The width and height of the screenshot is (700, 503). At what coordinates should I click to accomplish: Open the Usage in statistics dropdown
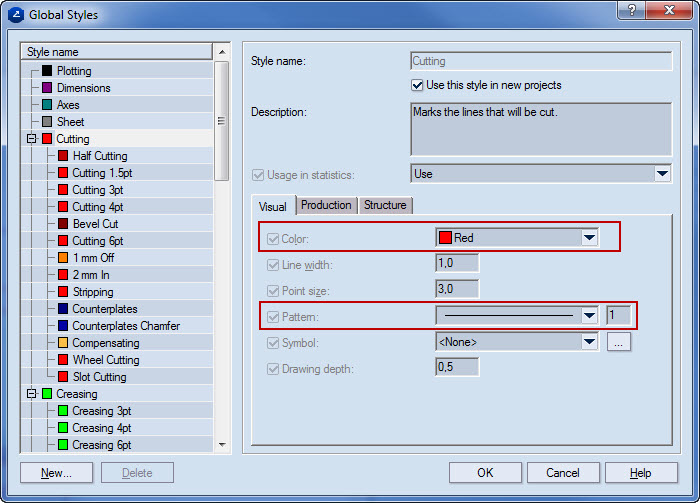click(661, 174)
